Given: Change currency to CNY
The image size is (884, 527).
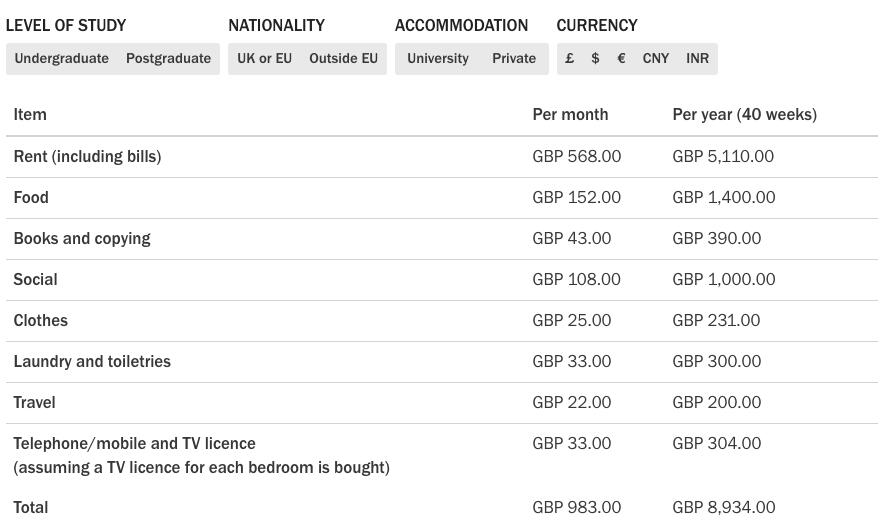Looking at the screenshot, I should (656, 59).
